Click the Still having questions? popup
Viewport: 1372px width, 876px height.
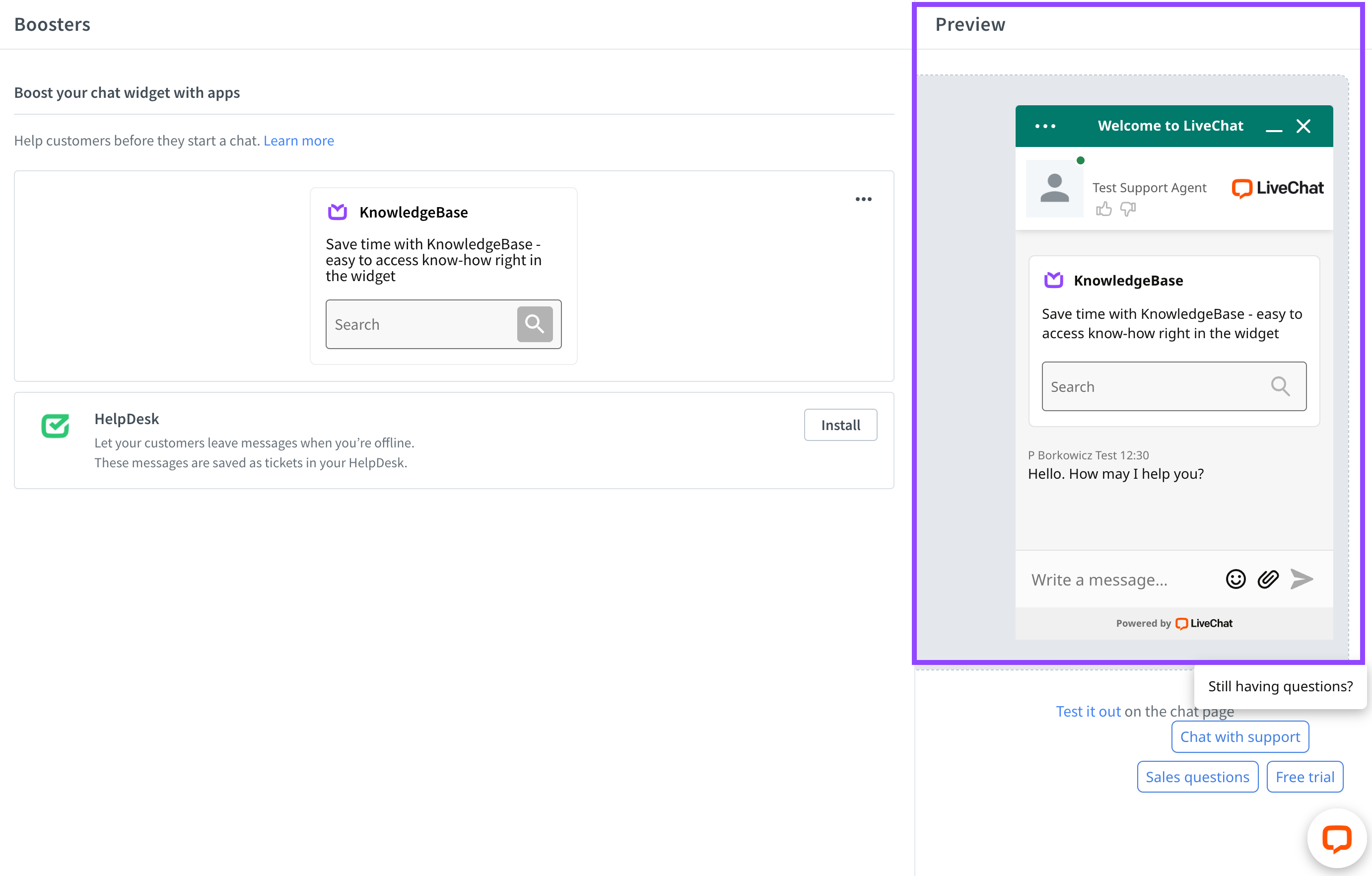[x=1280, y=686]
